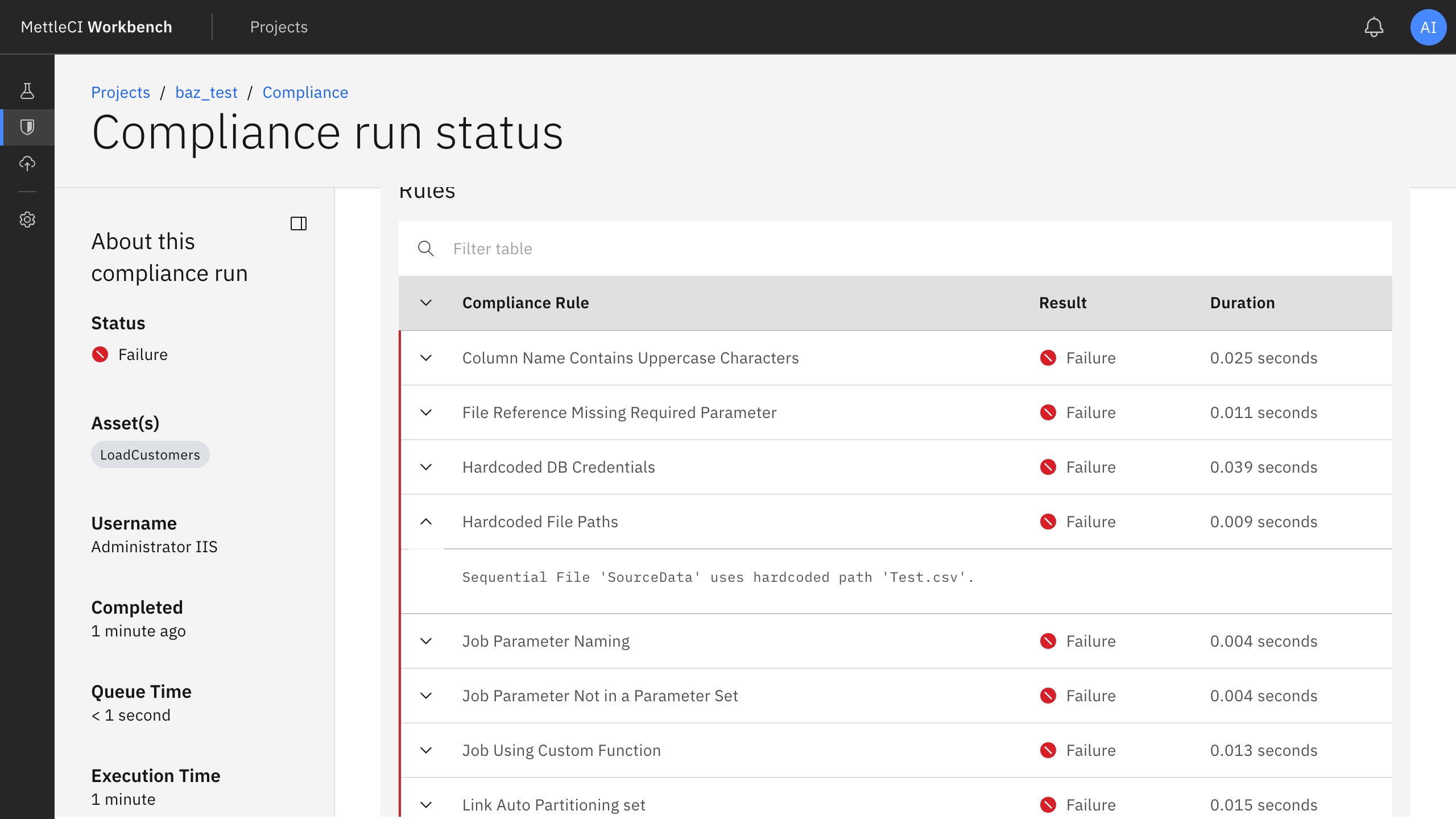Select the LoadCustomers asset tag
The image size is (1456, 819).
click(x=150, y=454)
